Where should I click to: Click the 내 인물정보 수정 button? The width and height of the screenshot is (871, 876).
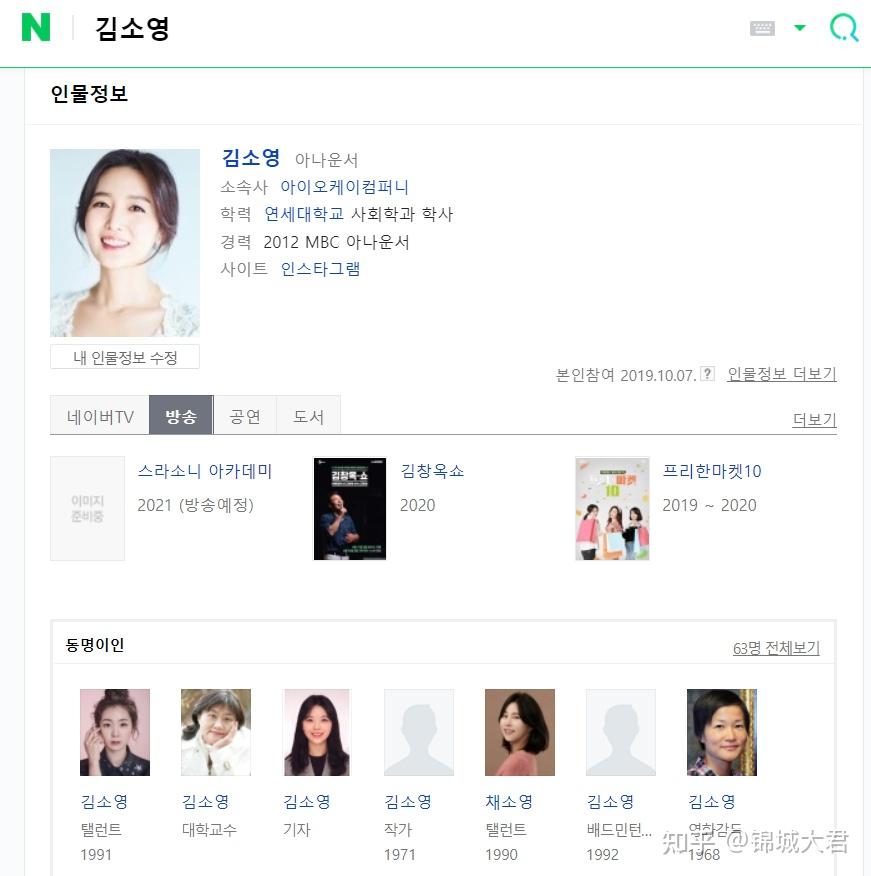125,357
